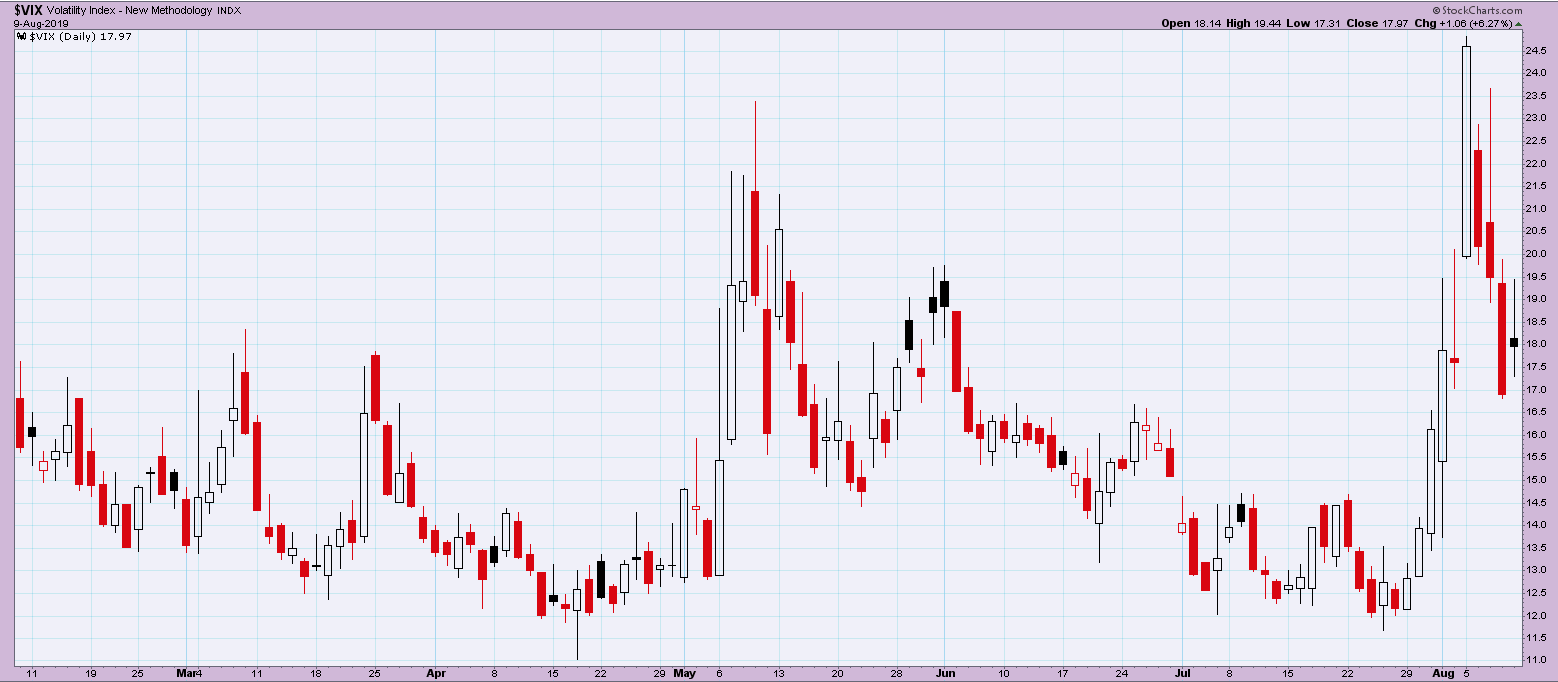Click the tallest hollow candle on Aug 5
The width and height of the screenshot is (1558, 682).
pyautogui.click(x=1466, y=150)
